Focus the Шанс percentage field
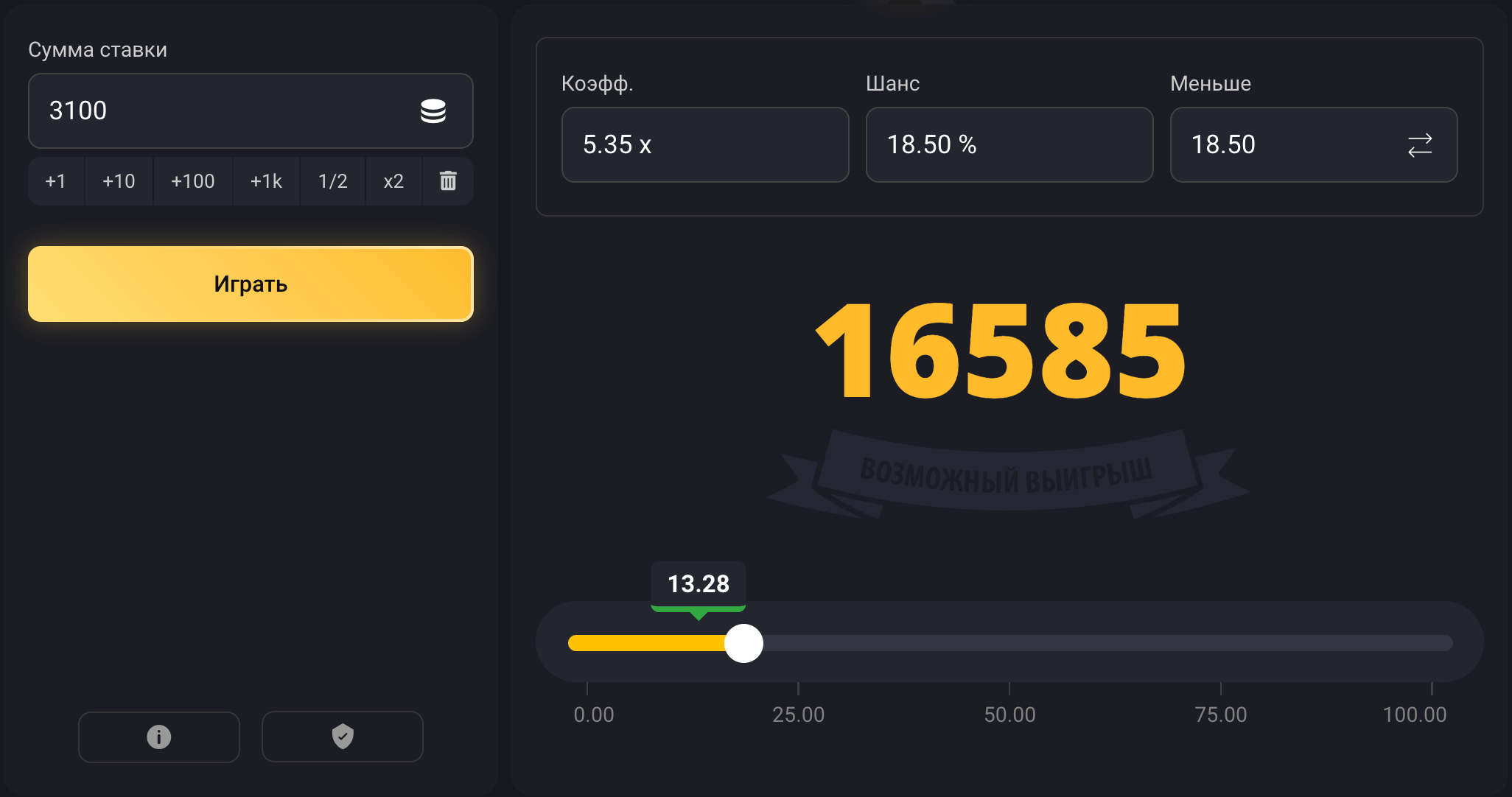This screenshot has width=1512, height=797. coord(1009,145)
